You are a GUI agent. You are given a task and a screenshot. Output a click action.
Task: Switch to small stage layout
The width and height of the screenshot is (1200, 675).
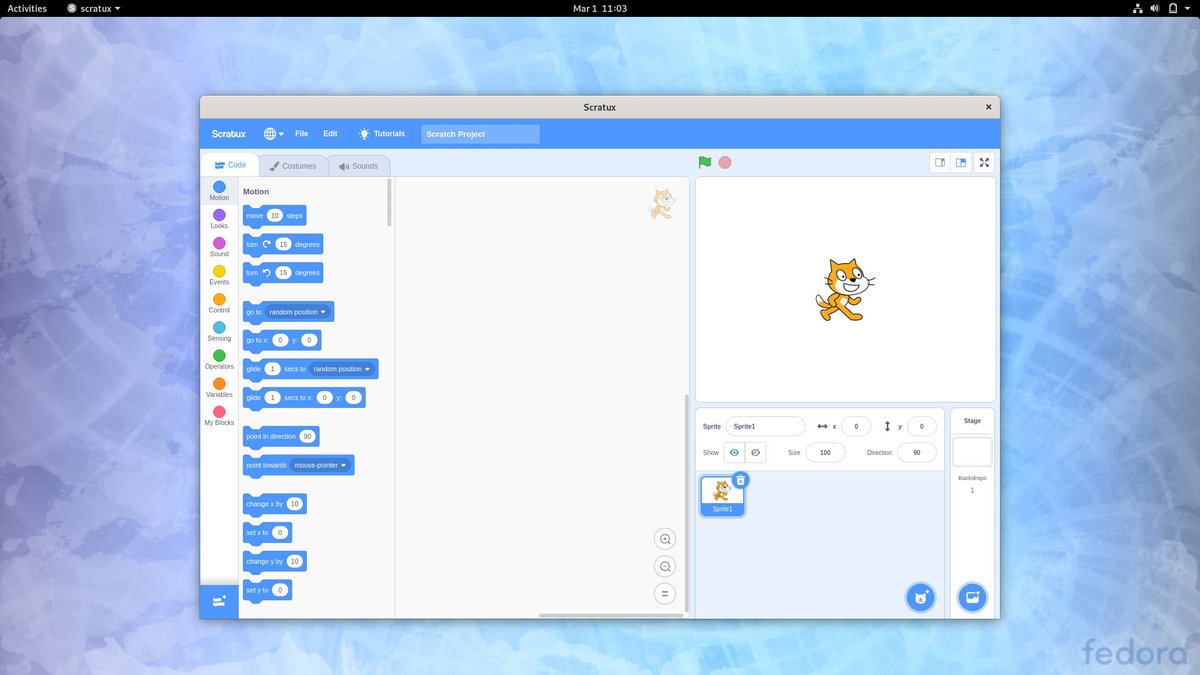click(x=940, y=163)
